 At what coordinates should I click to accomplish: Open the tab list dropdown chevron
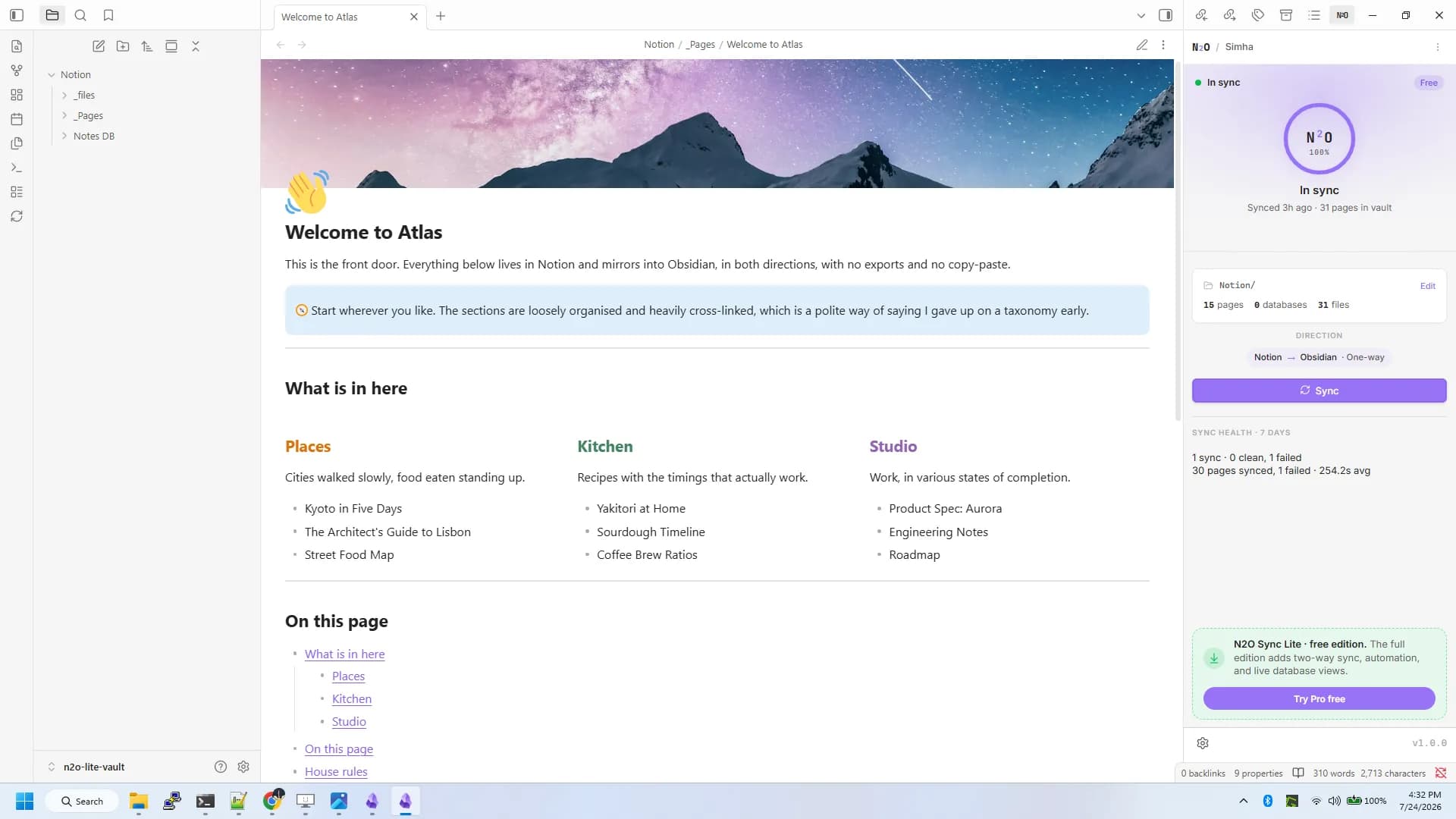click(x=1141, y=15)
